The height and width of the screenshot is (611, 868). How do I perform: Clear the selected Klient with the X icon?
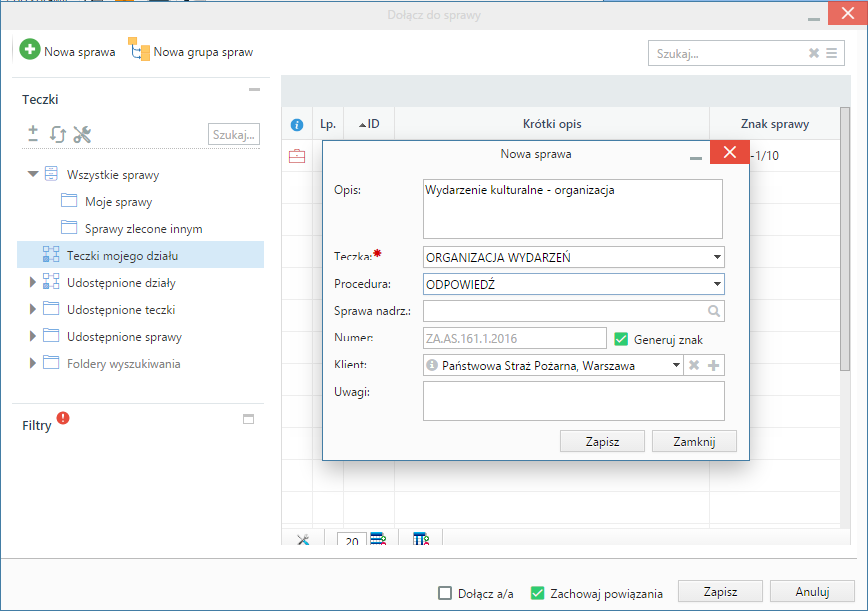[694, 366]
